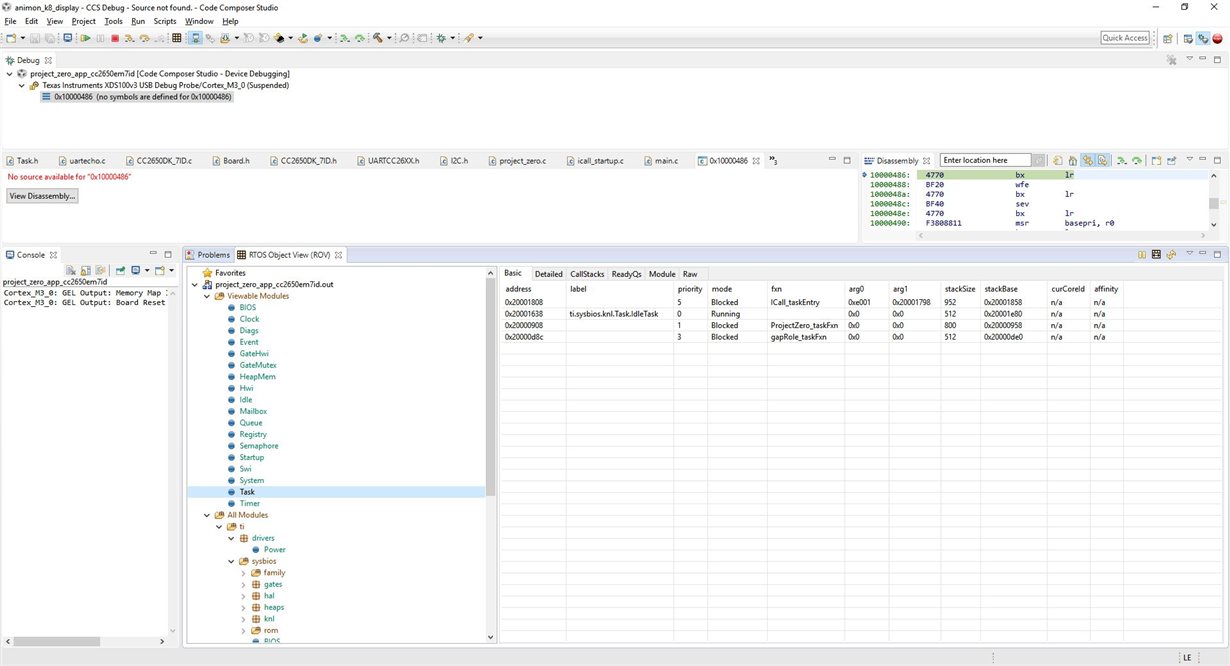The height and width of the screenshot is (666, 1230).
Task: Expand the family folder under sysbios
Action: (x=244, y=573)
